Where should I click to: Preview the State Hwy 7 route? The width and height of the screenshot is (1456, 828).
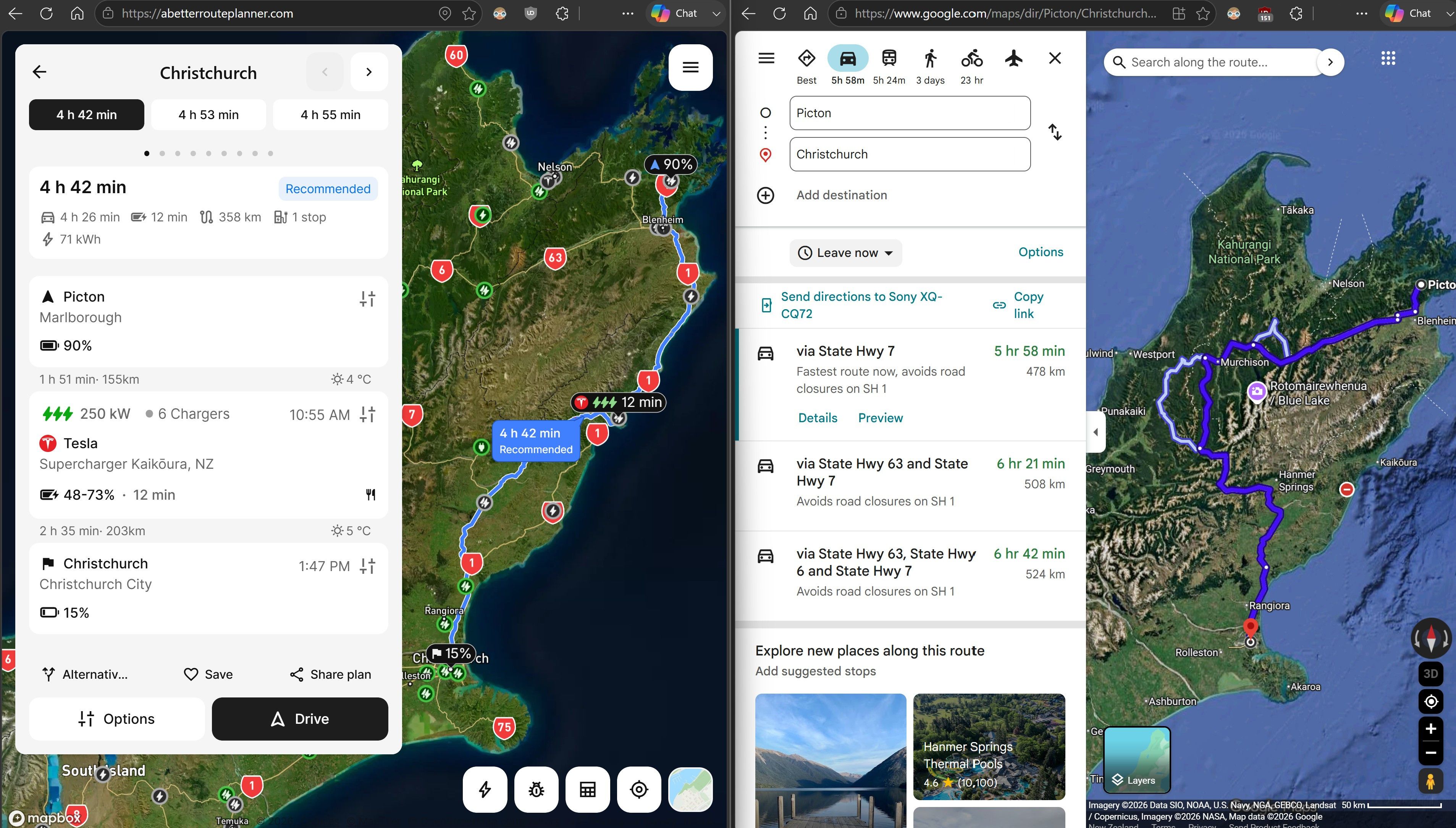click(881, 418)
